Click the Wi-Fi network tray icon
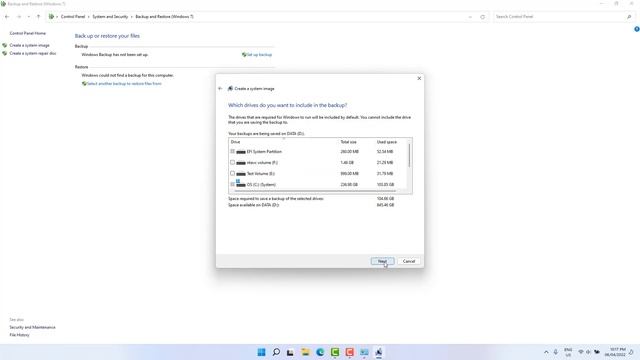 tap(580, 352)
